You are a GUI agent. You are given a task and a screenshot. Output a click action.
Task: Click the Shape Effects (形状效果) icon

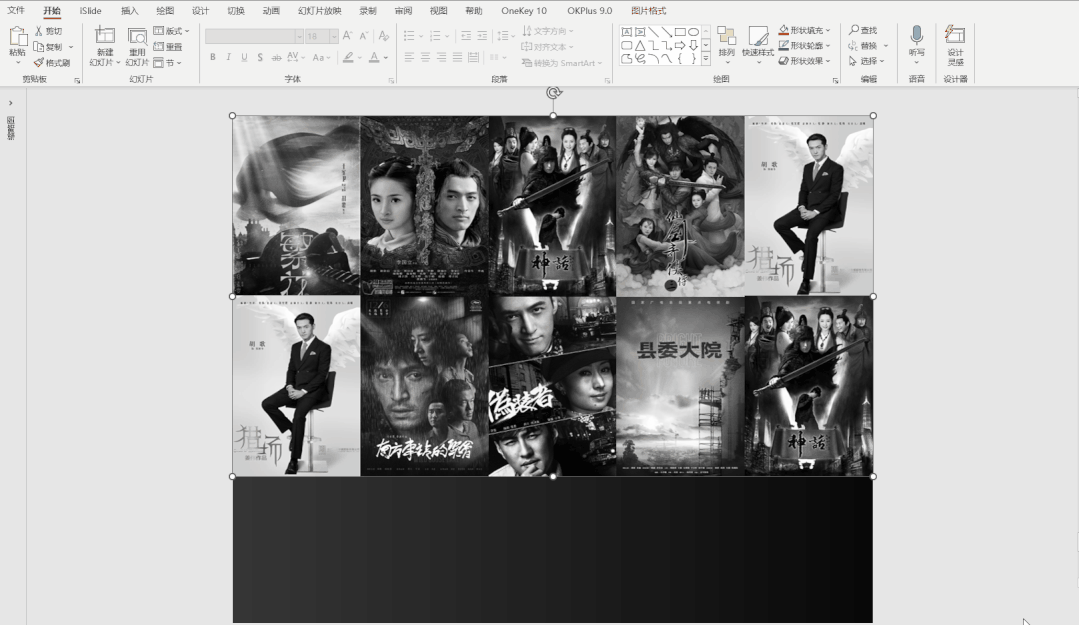tap(784, 61)
